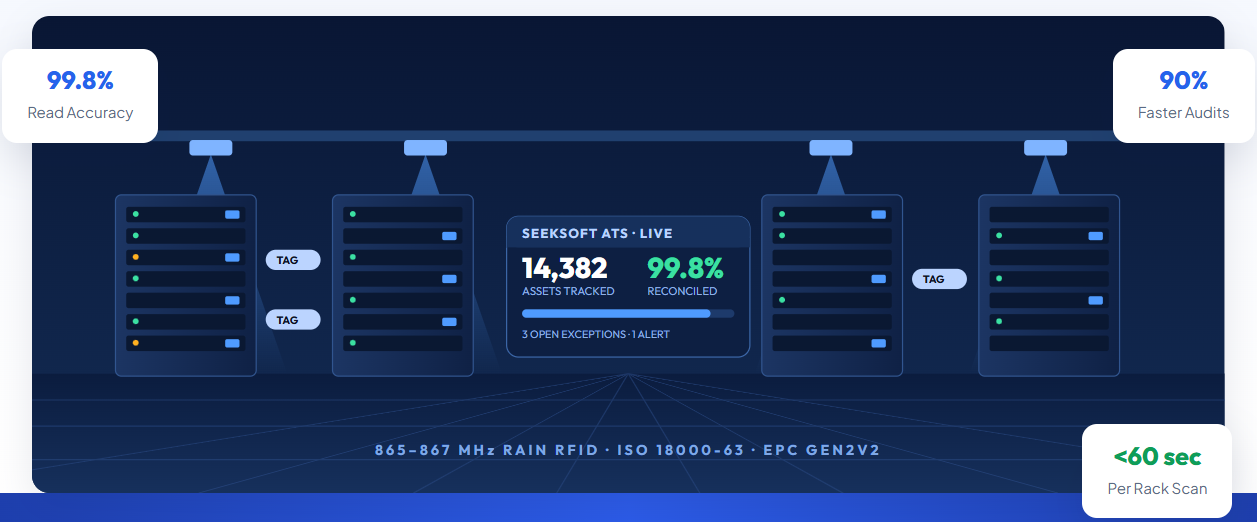Click the 14,382 assets tracked value

click(x=565, y=268)
